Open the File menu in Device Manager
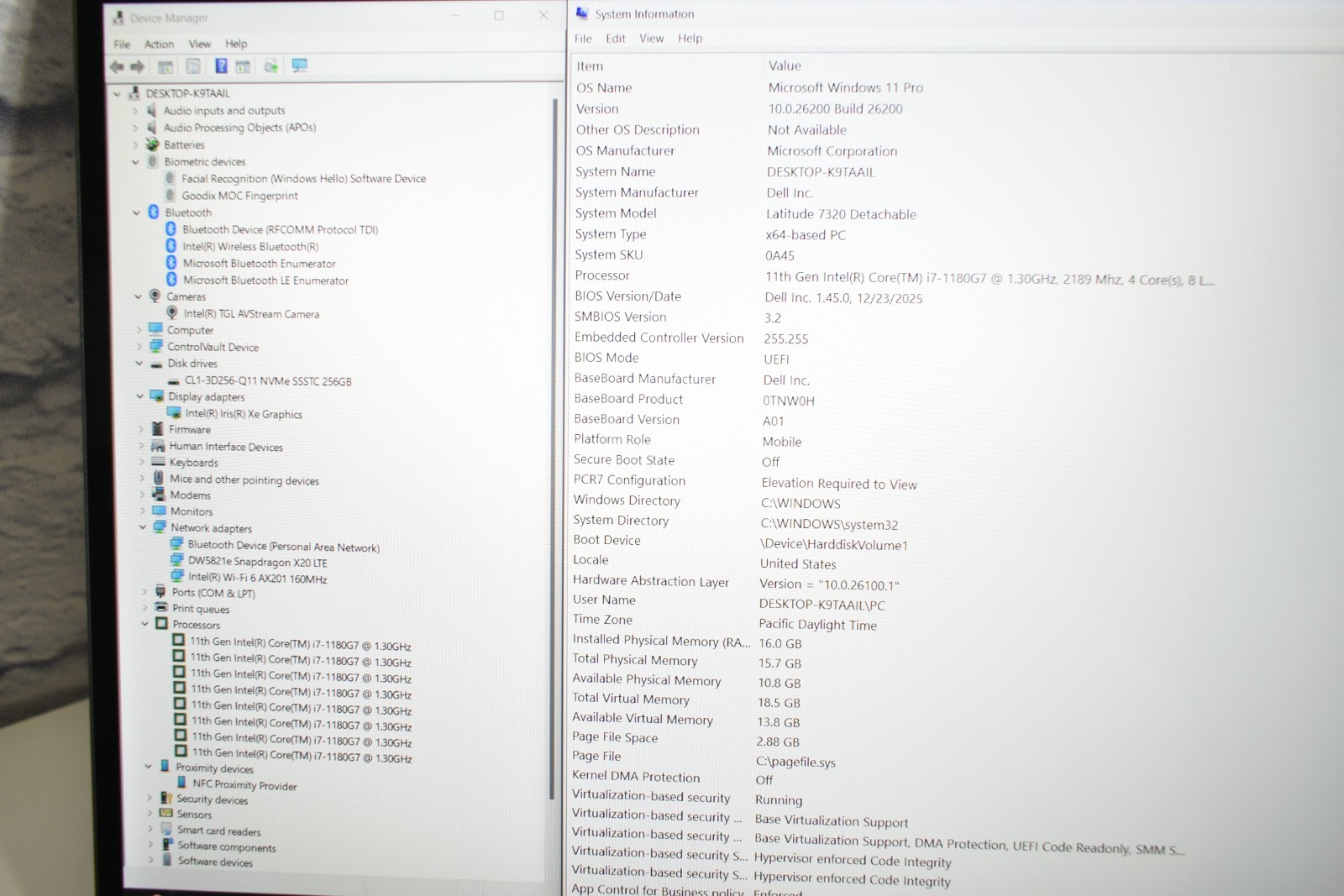Viewport: 1344px width, 896px height. pyautogui.click(x=122, y=44)
